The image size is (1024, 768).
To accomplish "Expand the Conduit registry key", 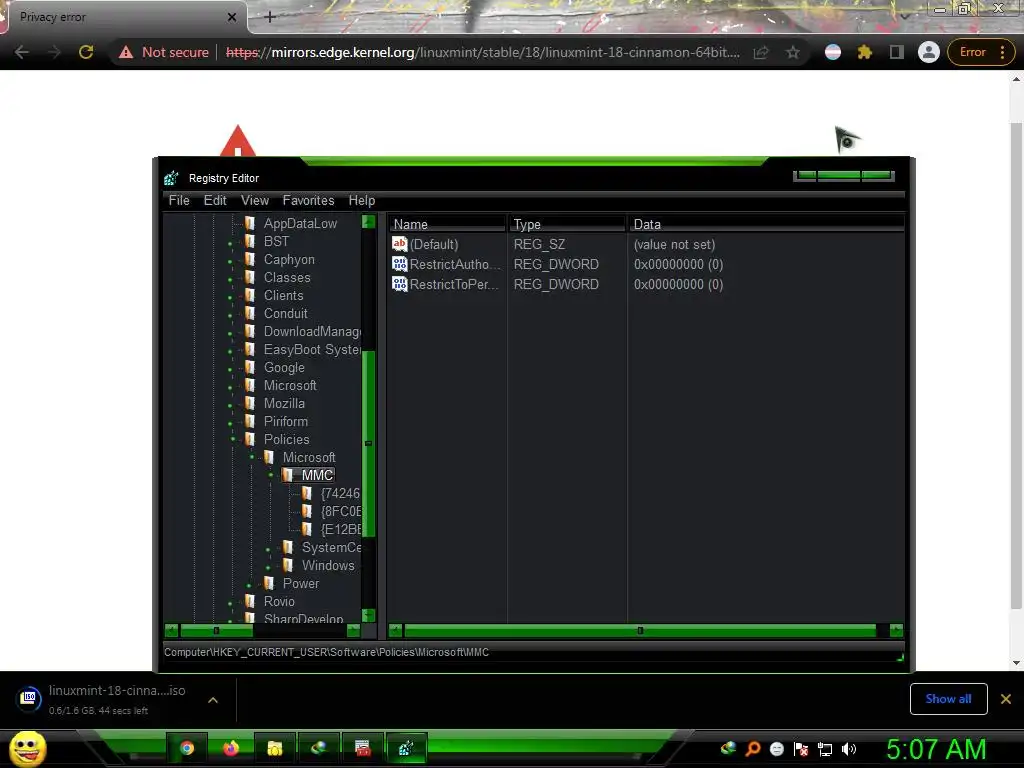I will point(230,315).
